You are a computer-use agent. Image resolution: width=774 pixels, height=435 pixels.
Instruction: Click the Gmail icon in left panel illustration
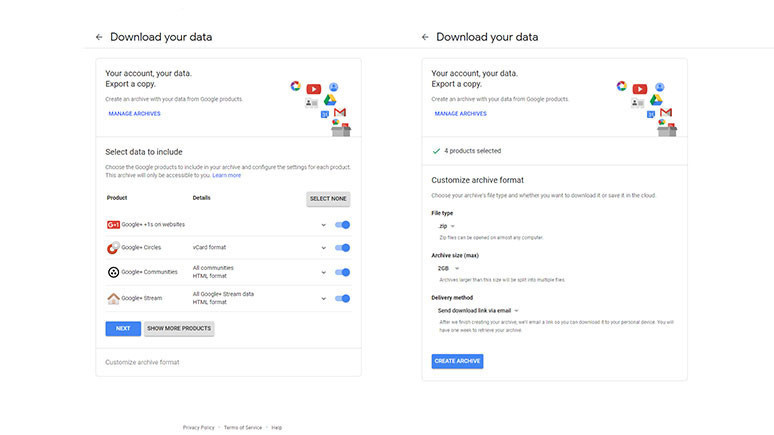340,112
